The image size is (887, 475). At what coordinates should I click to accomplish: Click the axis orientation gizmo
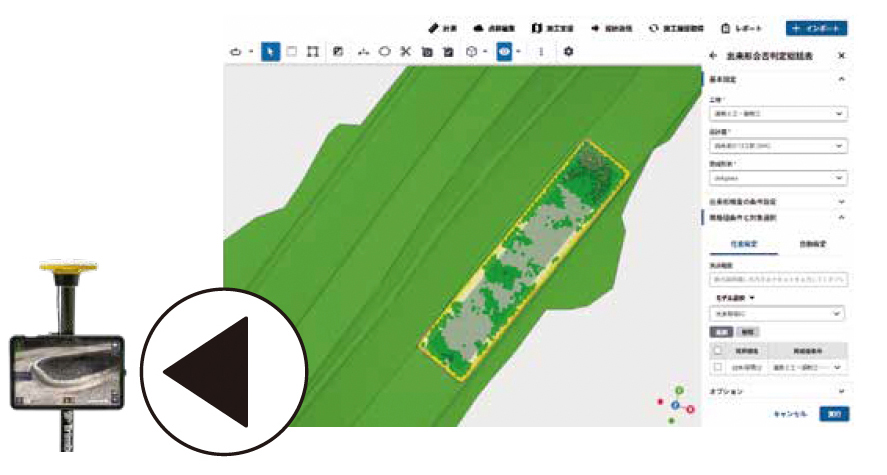(676, 405)
